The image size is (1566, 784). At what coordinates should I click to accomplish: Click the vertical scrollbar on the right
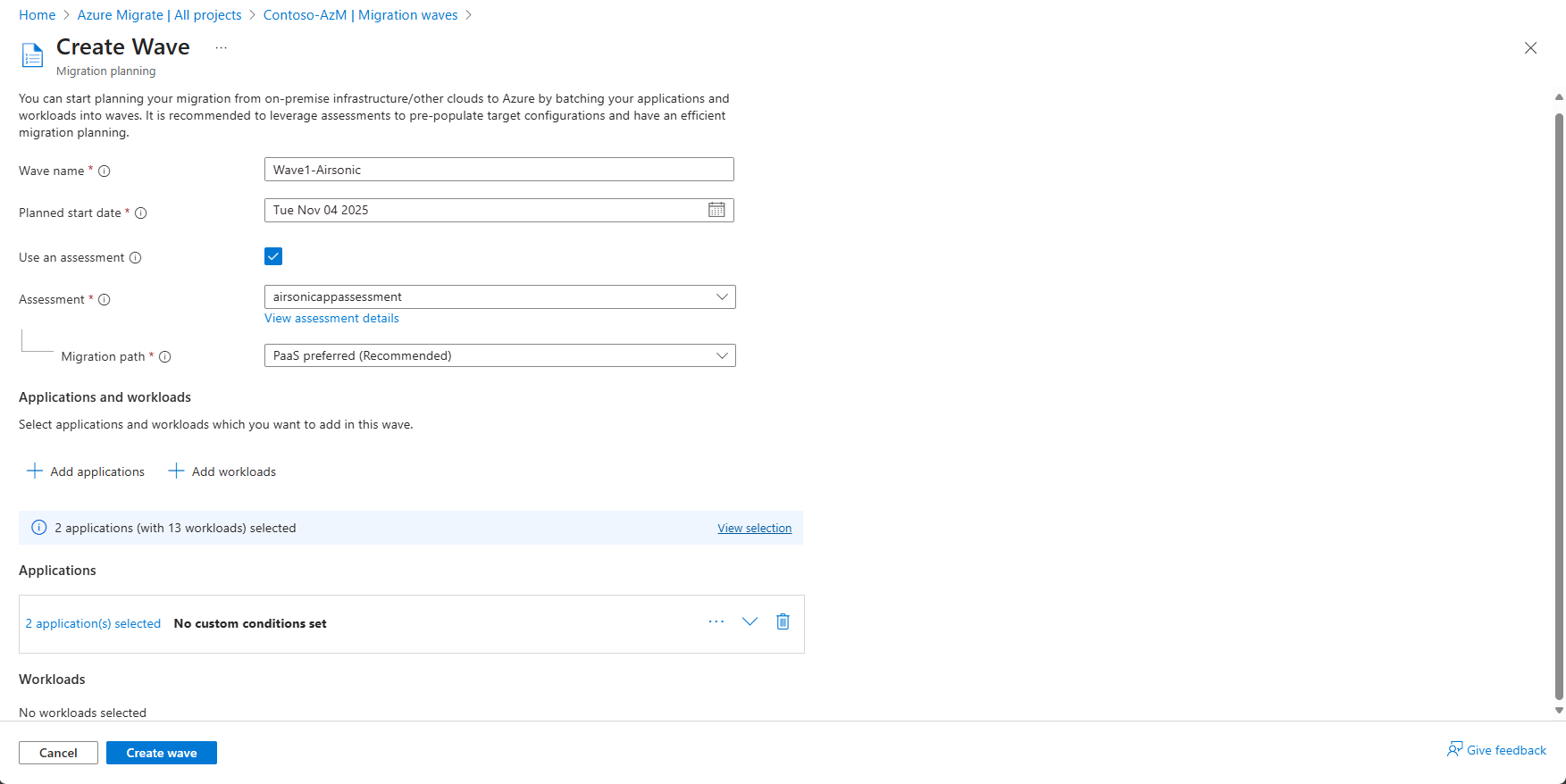1559,402
